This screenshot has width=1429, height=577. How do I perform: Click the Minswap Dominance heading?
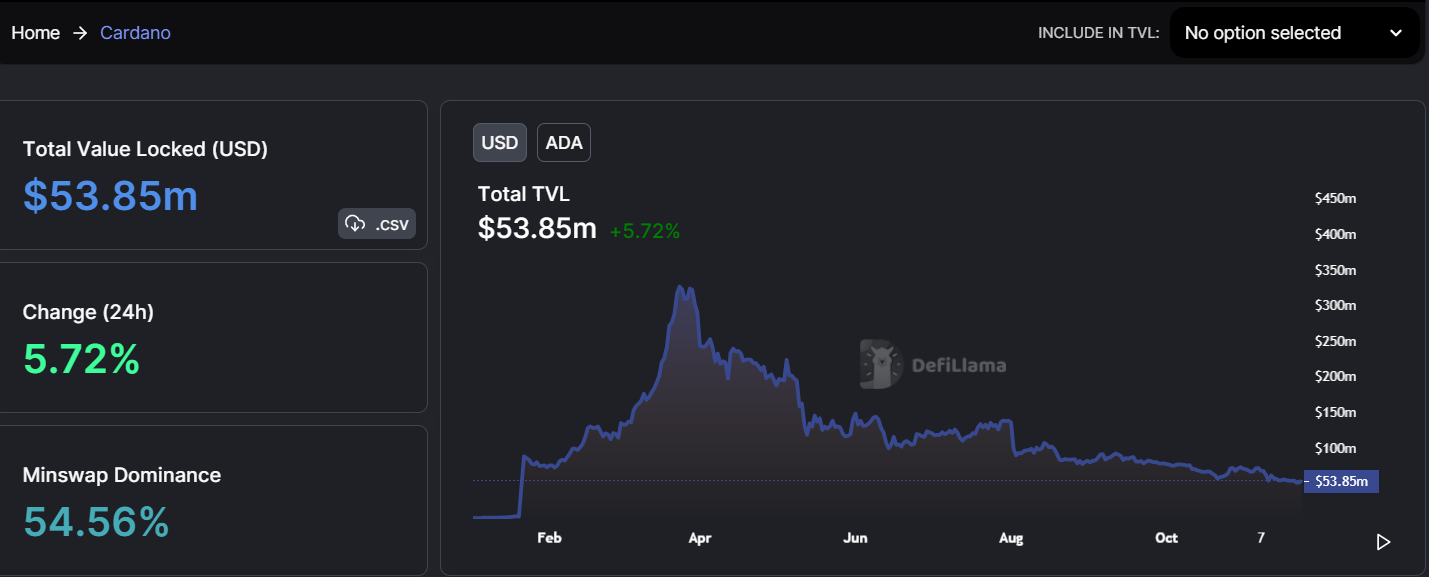(122, 475)
